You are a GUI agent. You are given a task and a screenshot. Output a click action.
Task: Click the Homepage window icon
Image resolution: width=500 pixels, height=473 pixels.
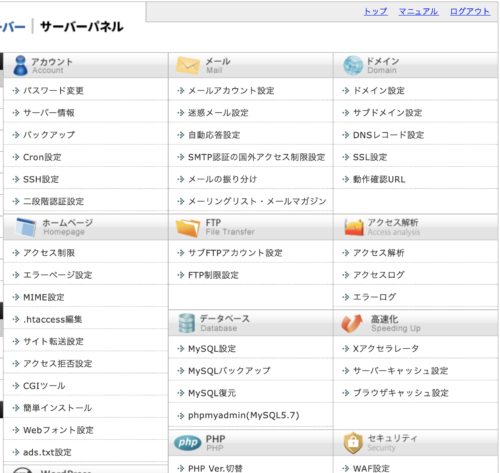[x=25, y=227]
